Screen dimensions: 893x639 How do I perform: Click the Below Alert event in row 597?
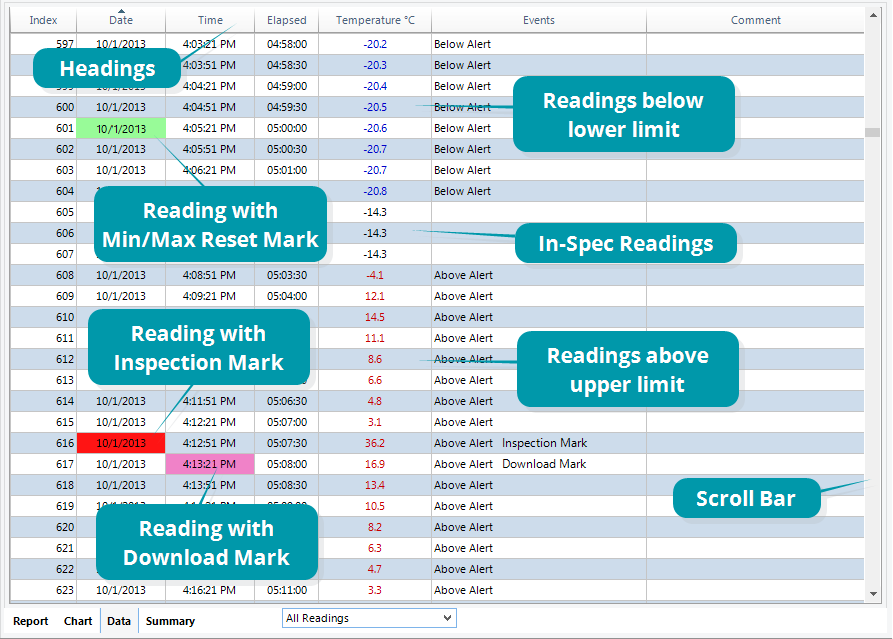tap(462, 44)
